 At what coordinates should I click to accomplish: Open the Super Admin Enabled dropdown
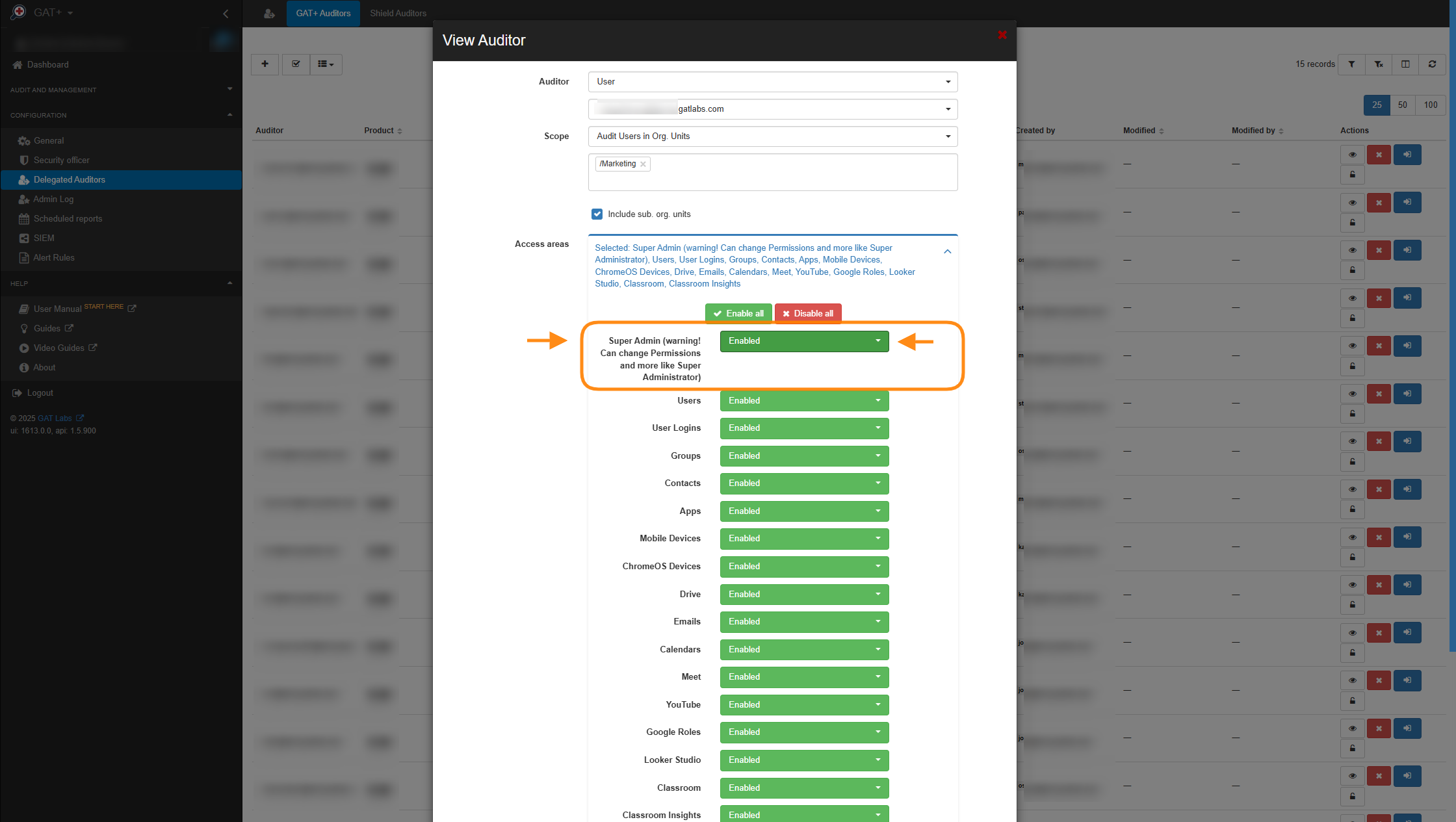[x=804, y=341]
